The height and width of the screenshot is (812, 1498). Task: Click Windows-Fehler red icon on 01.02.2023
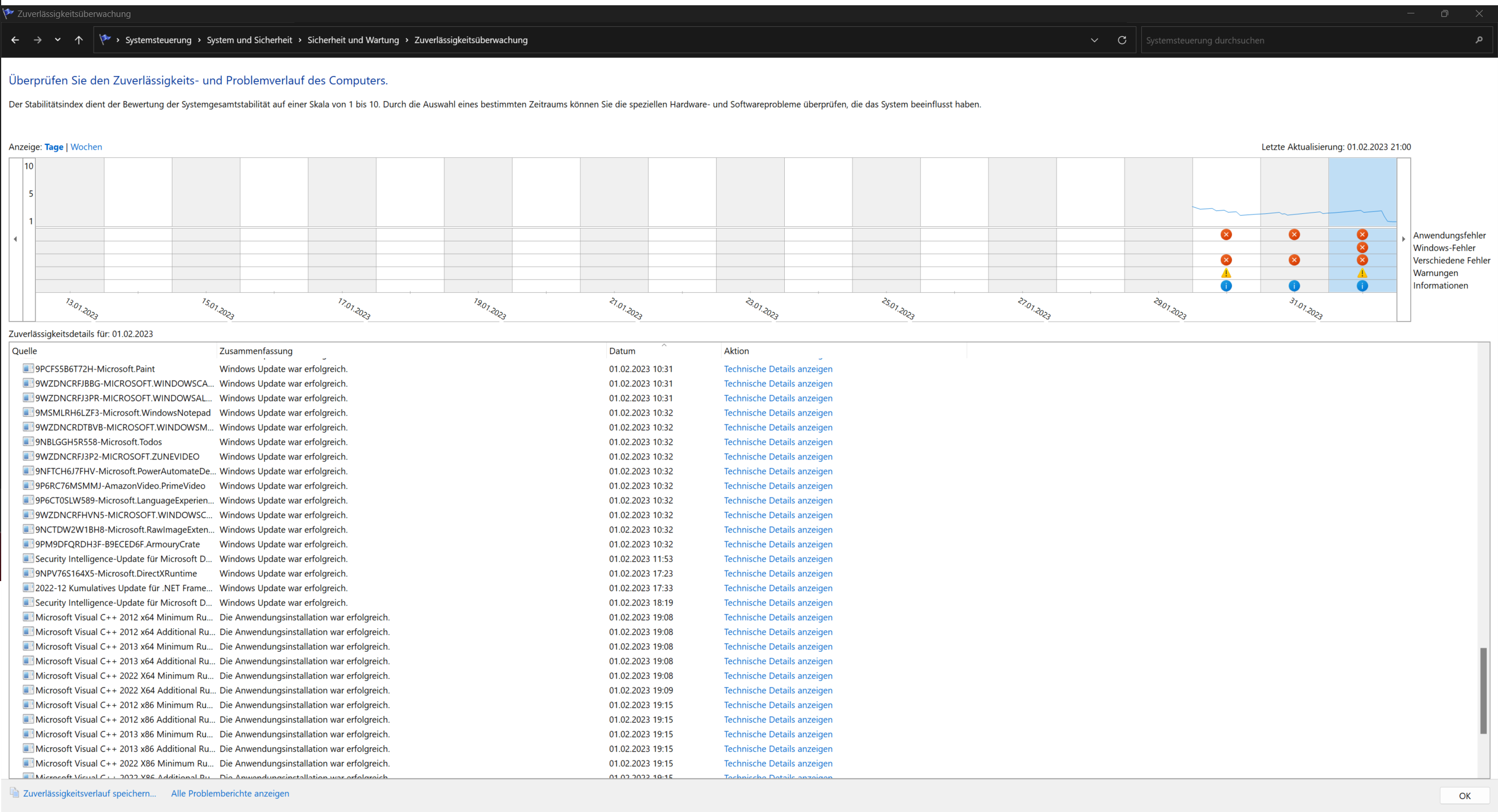[x=1362, y=247]
